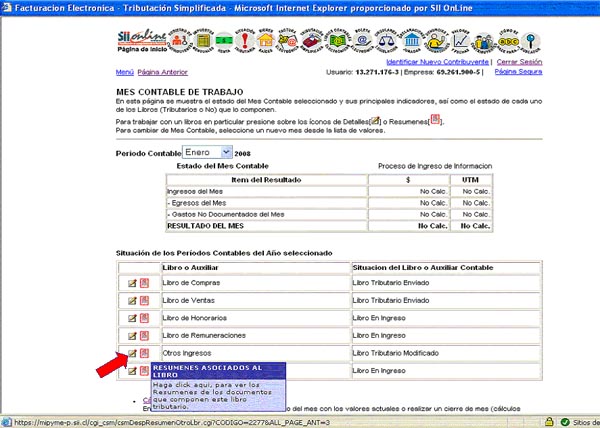Go to Página Anterior link
The height and width of the screenshot is (428, 600).
point(163,72)
